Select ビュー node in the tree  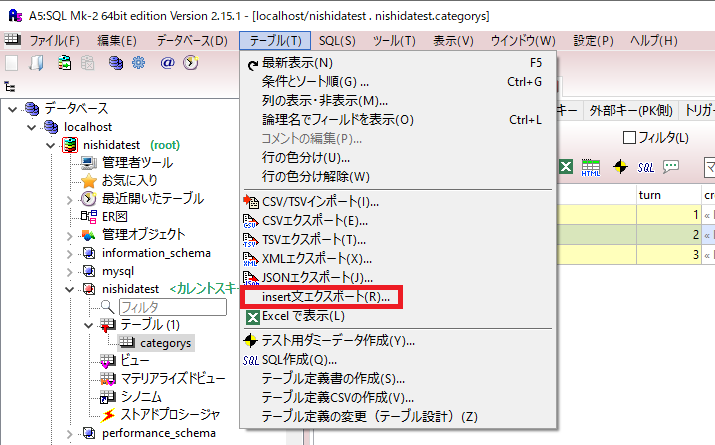(135, 361)
